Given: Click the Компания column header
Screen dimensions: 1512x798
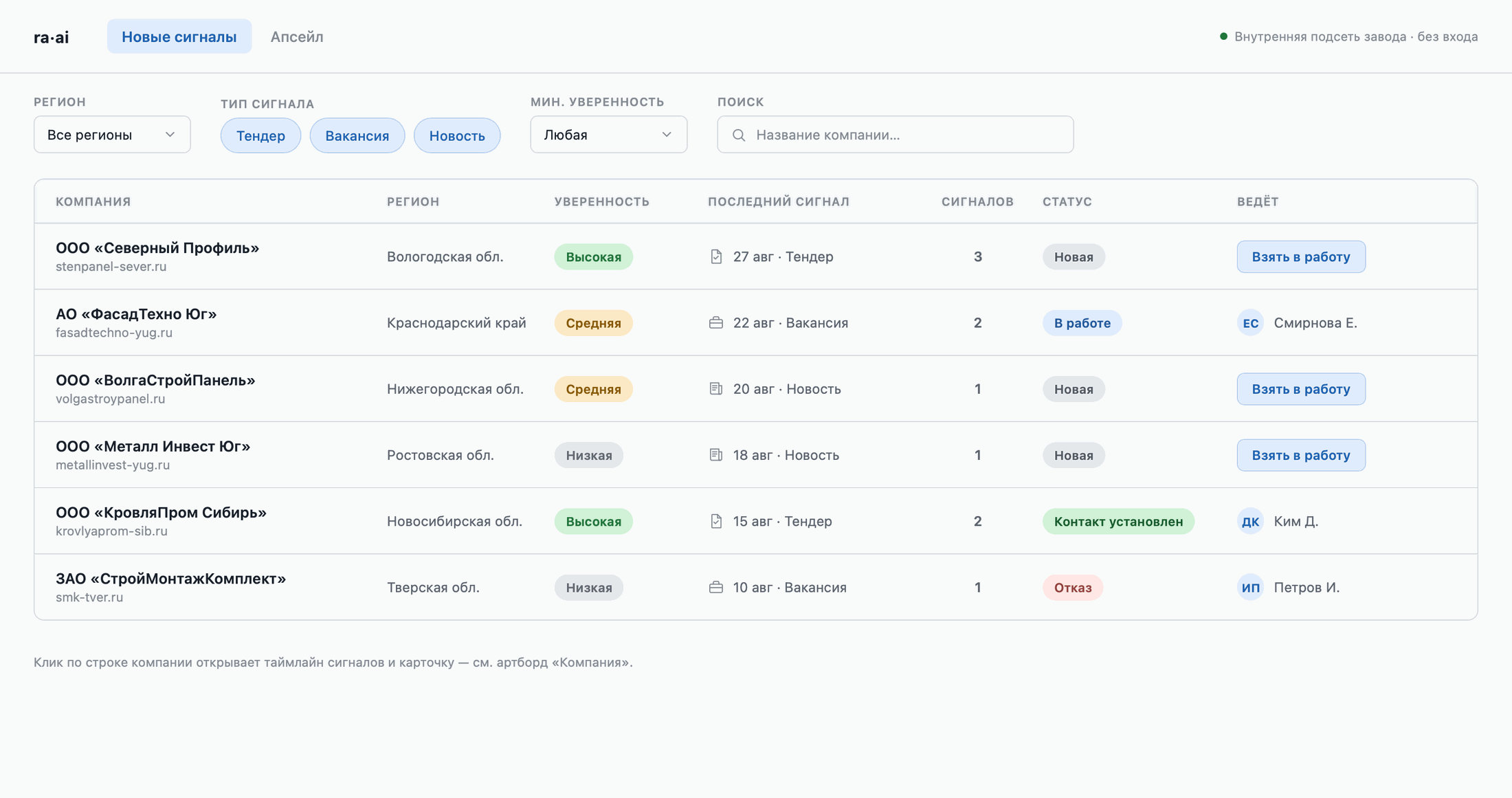Looking at the screenshot, I should (93, 201).
